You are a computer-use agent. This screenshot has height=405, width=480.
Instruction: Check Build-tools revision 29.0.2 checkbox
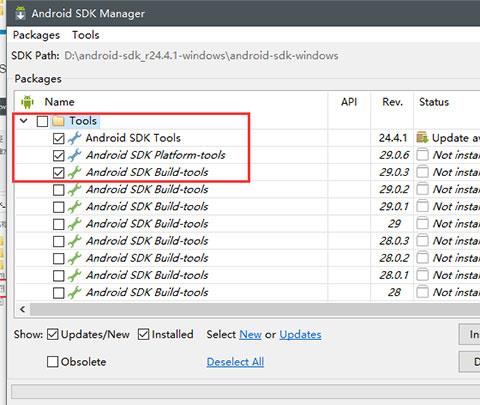click(59, 190)
